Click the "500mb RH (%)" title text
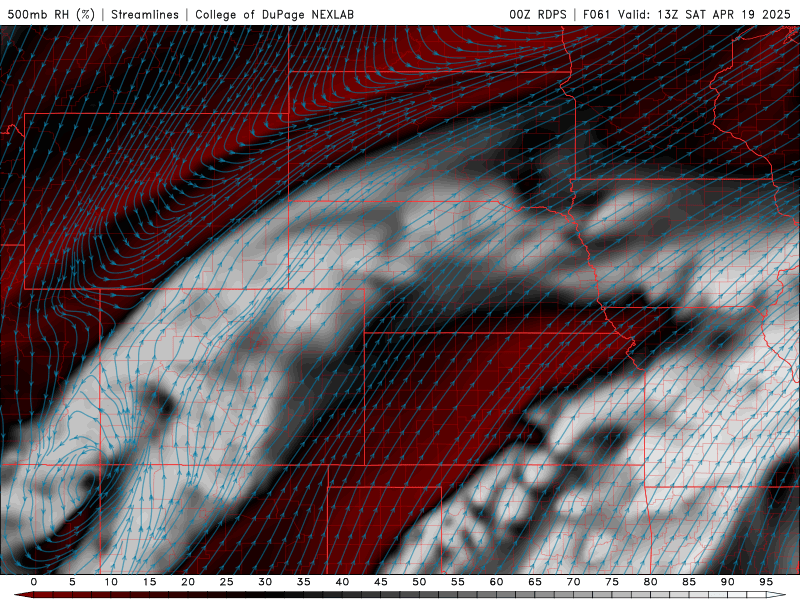 51,14
